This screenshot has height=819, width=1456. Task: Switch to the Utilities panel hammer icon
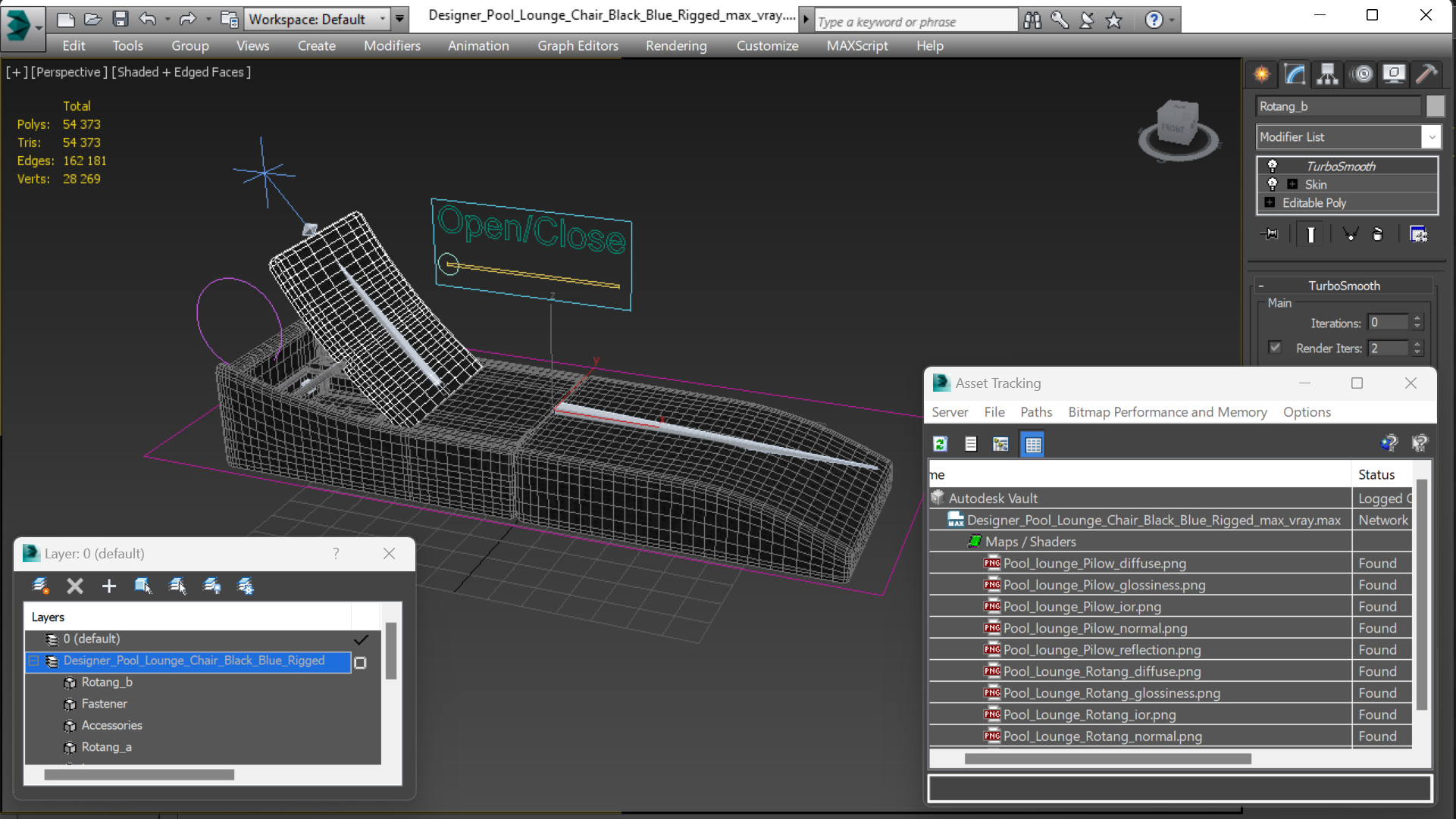coord(1426,73)
